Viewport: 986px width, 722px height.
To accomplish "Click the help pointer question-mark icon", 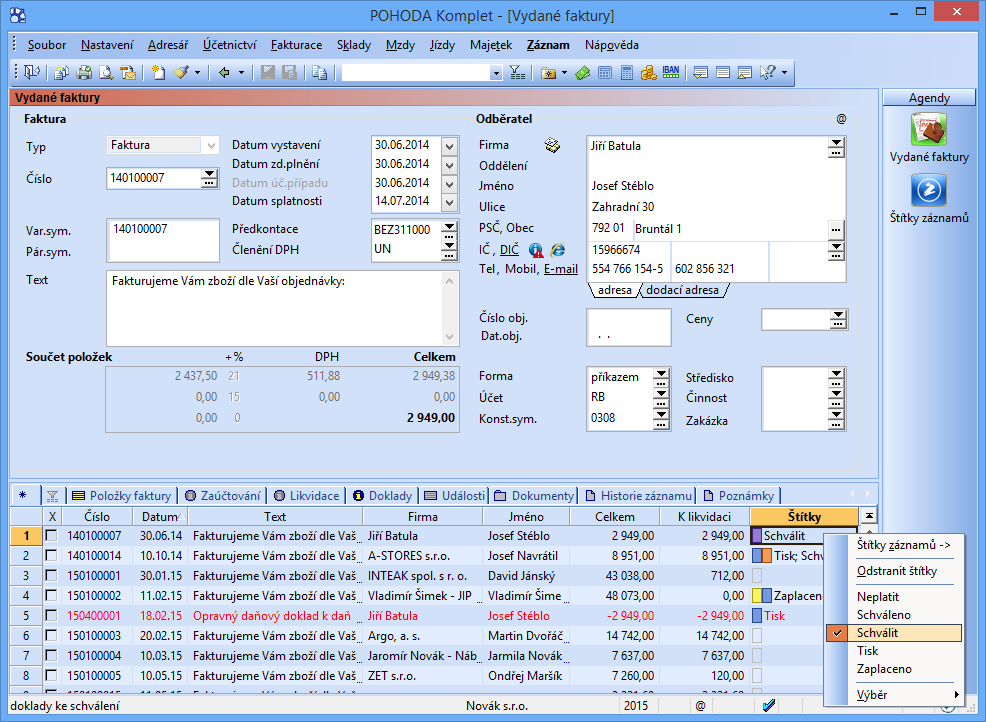I will (767, 73).
